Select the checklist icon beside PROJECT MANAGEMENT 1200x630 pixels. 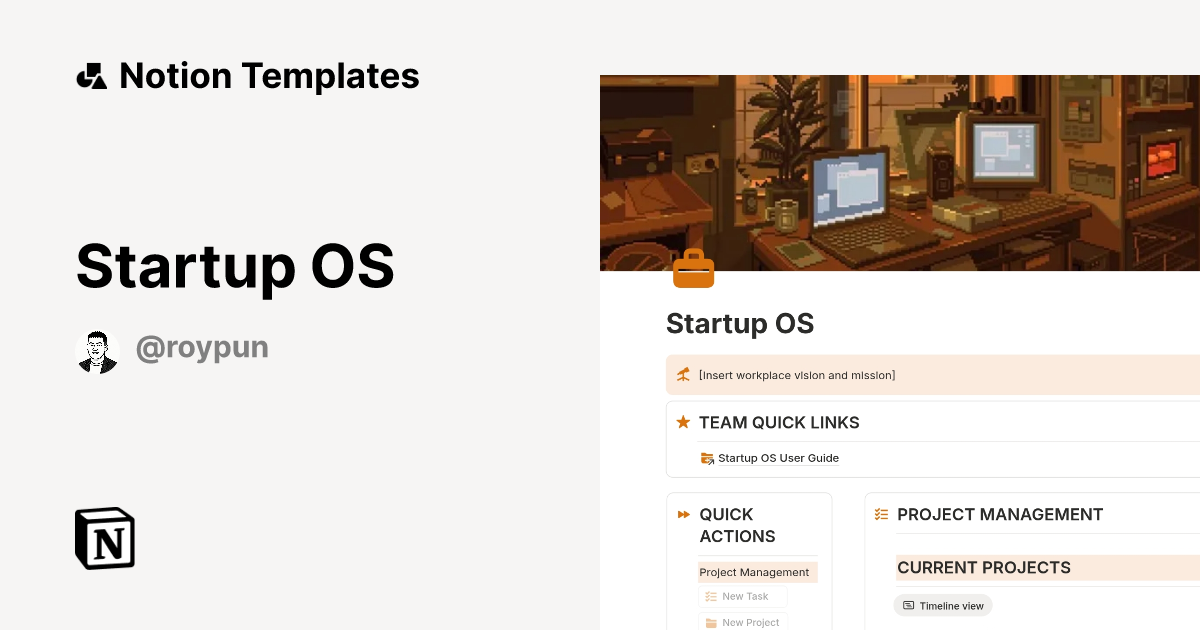click(881, 514)
